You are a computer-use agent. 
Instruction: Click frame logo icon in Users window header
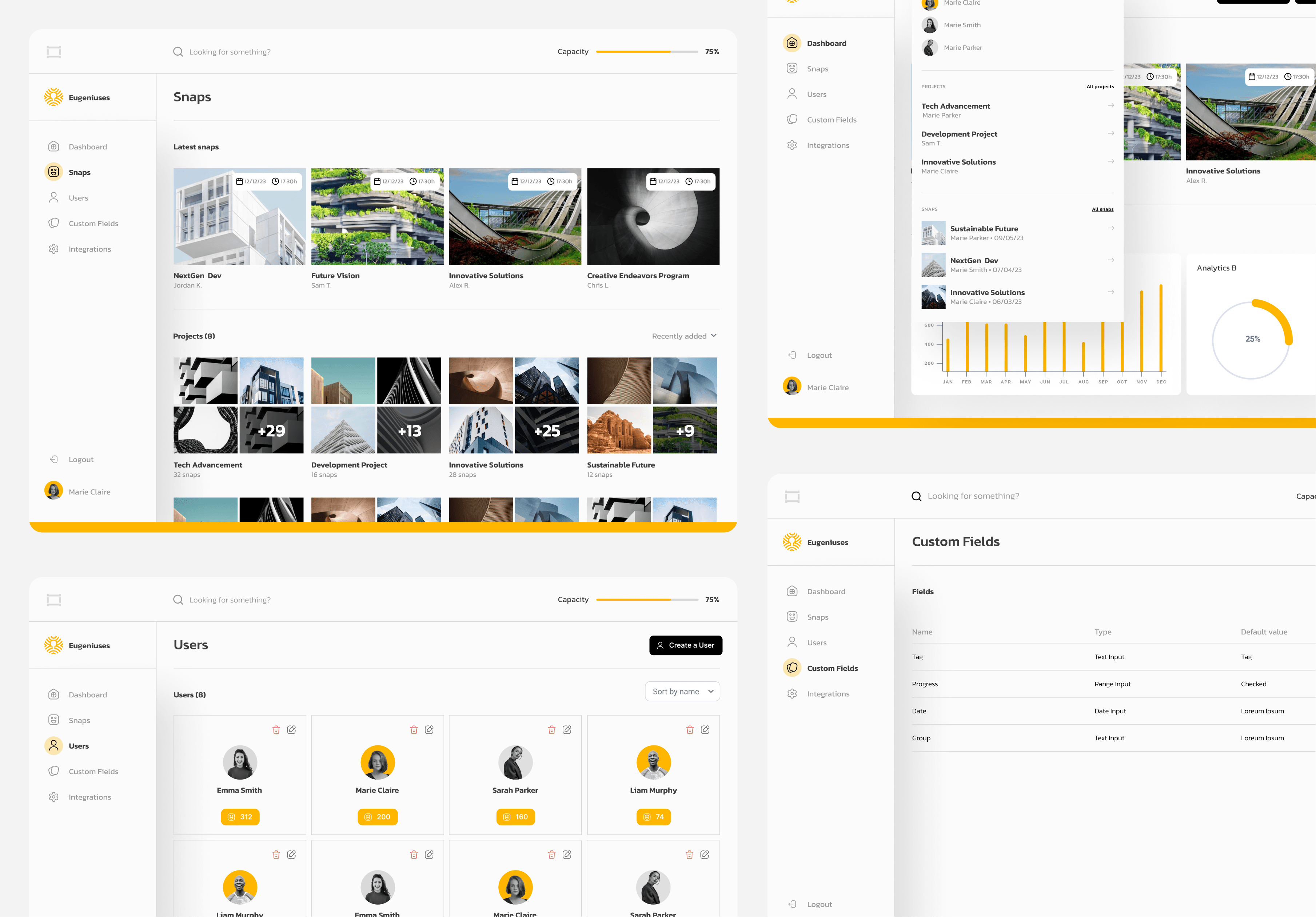pyautogui.click(x=54, y=600)
